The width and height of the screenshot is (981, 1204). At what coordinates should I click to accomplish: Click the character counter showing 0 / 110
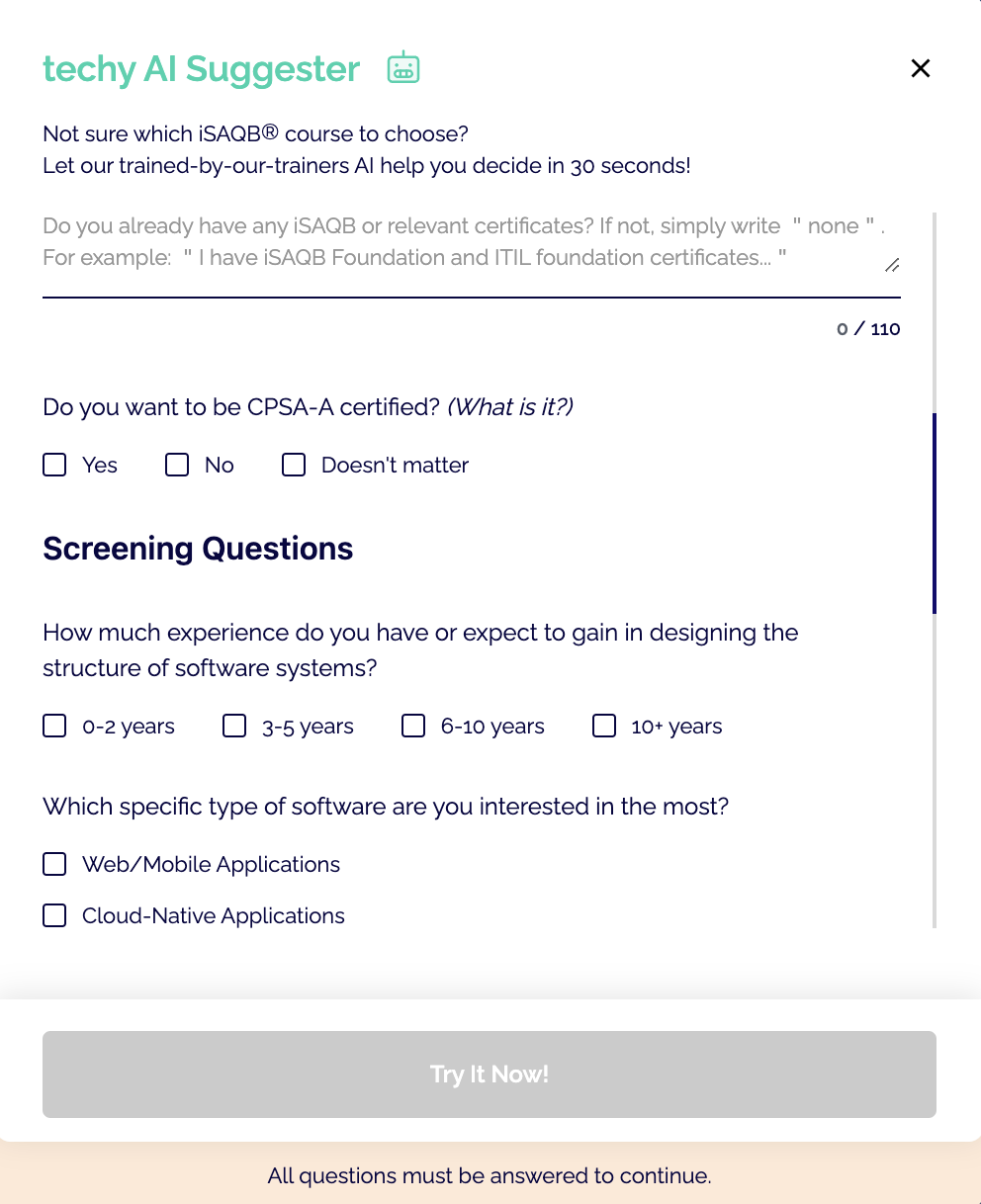[x=867, y=328]
